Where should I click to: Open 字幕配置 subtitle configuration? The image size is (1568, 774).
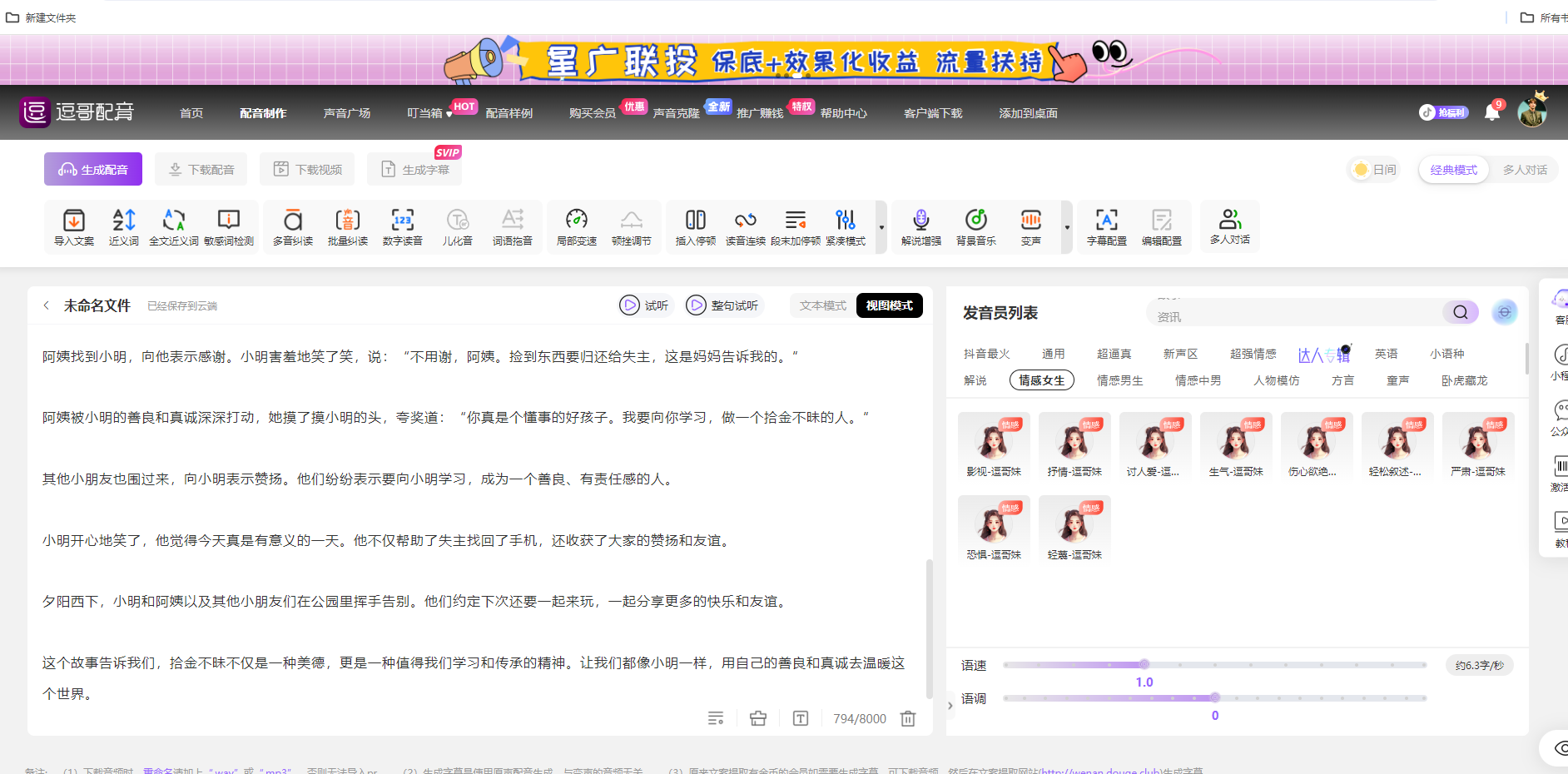tap(1107, 226)
